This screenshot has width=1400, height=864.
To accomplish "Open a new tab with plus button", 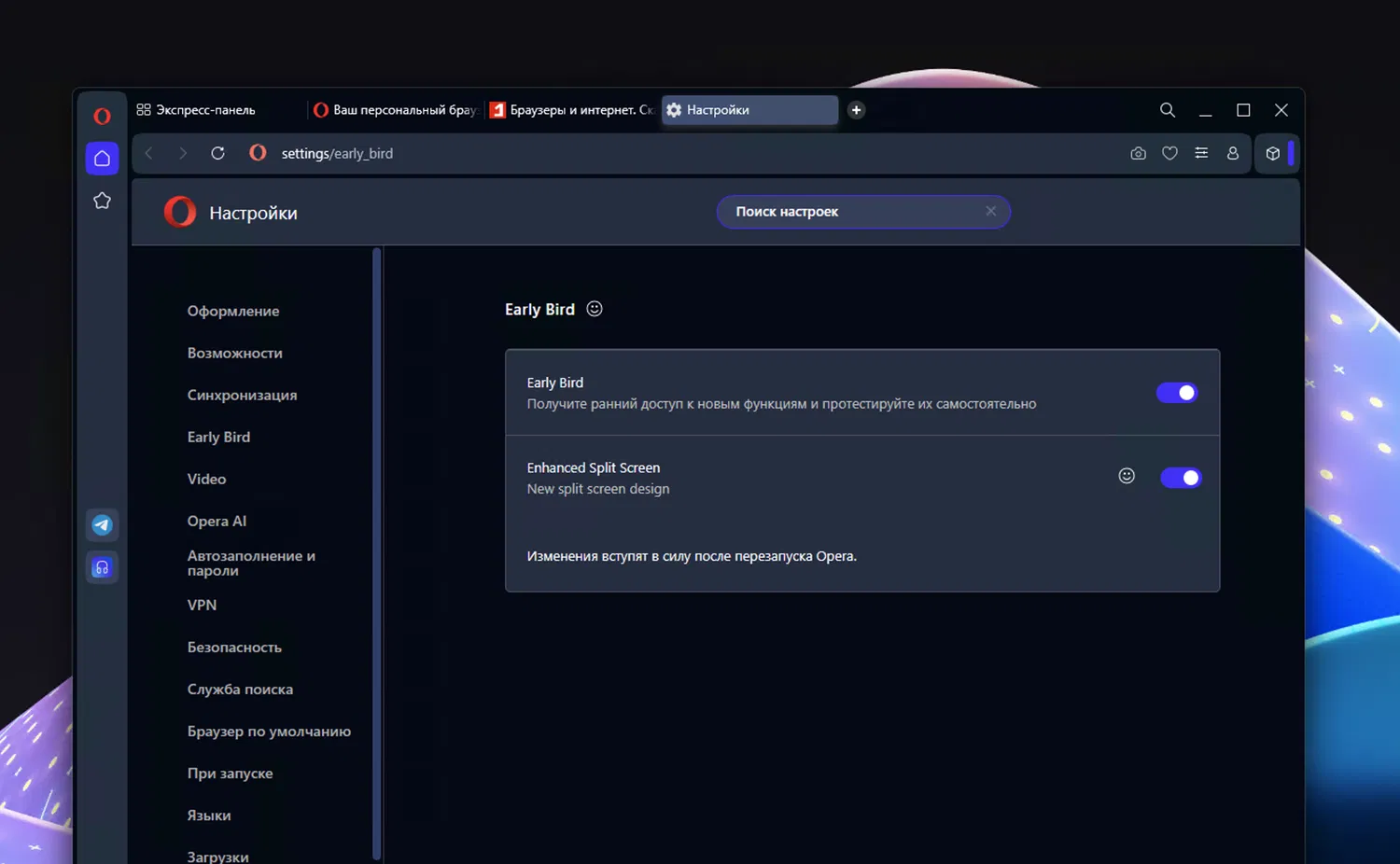I will tap(856, 110).
